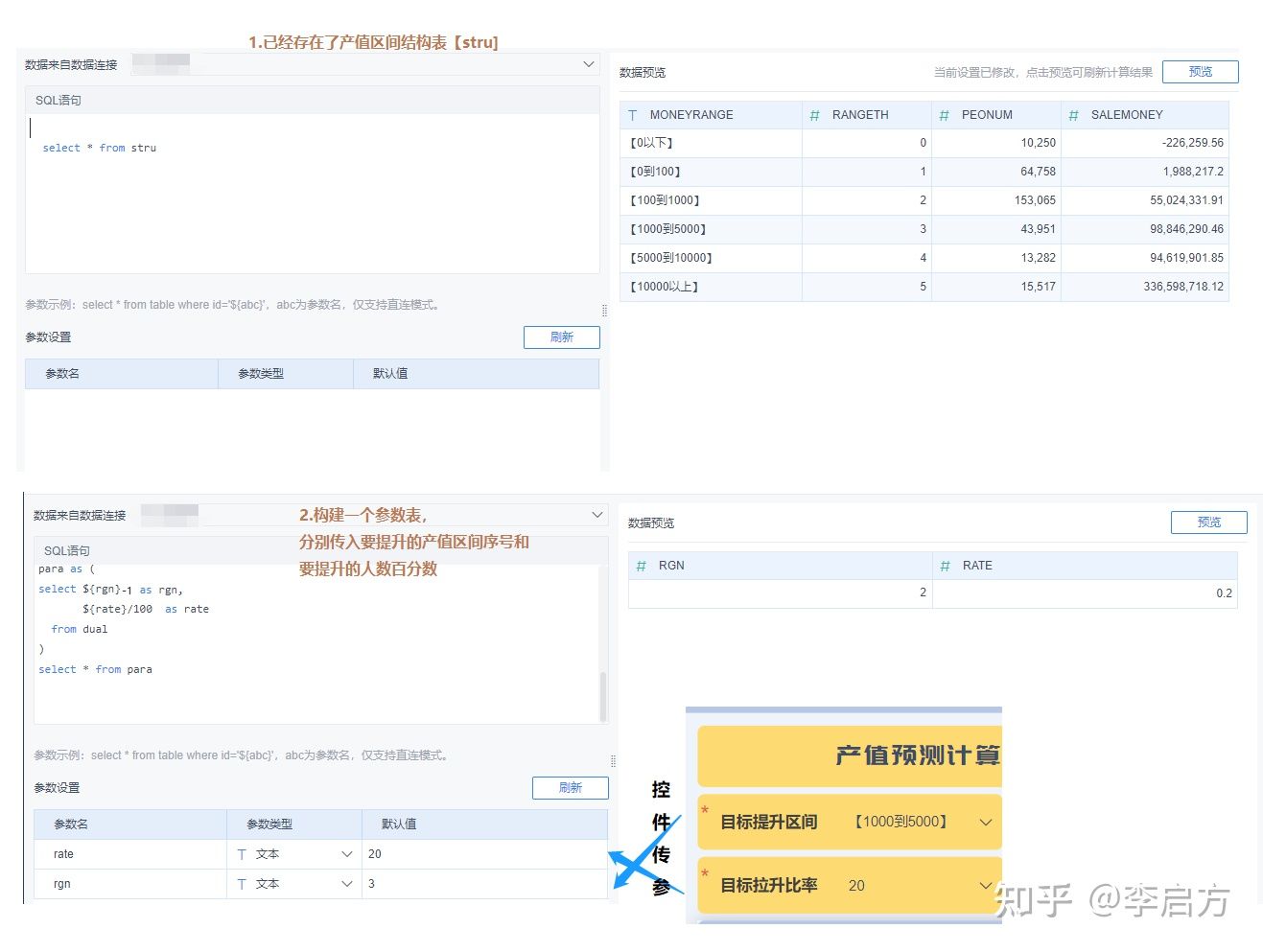
Task: Click the text type icon in rgn row
Action: pyautogui.click(x=242, y=884)
